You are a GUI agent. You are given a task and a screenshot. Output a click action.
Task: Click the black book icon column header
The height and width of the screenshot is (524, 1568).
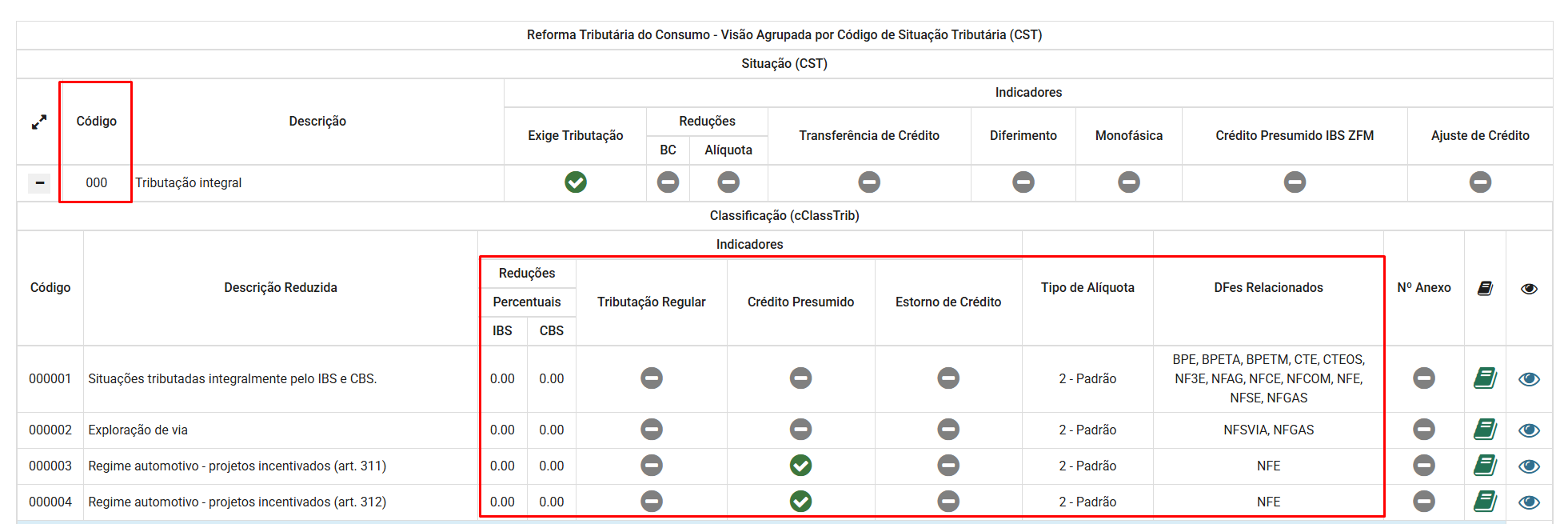click(1485, 288)
